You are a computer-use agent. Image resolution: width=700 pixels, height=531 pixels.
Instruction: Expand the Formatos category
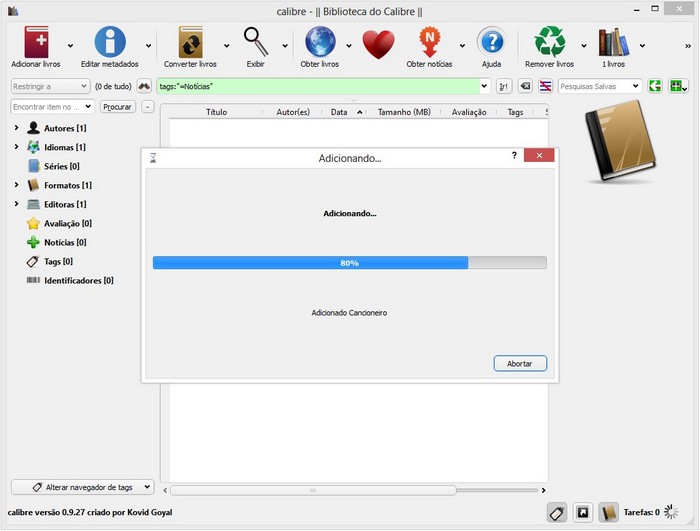[x=17, y=184]
